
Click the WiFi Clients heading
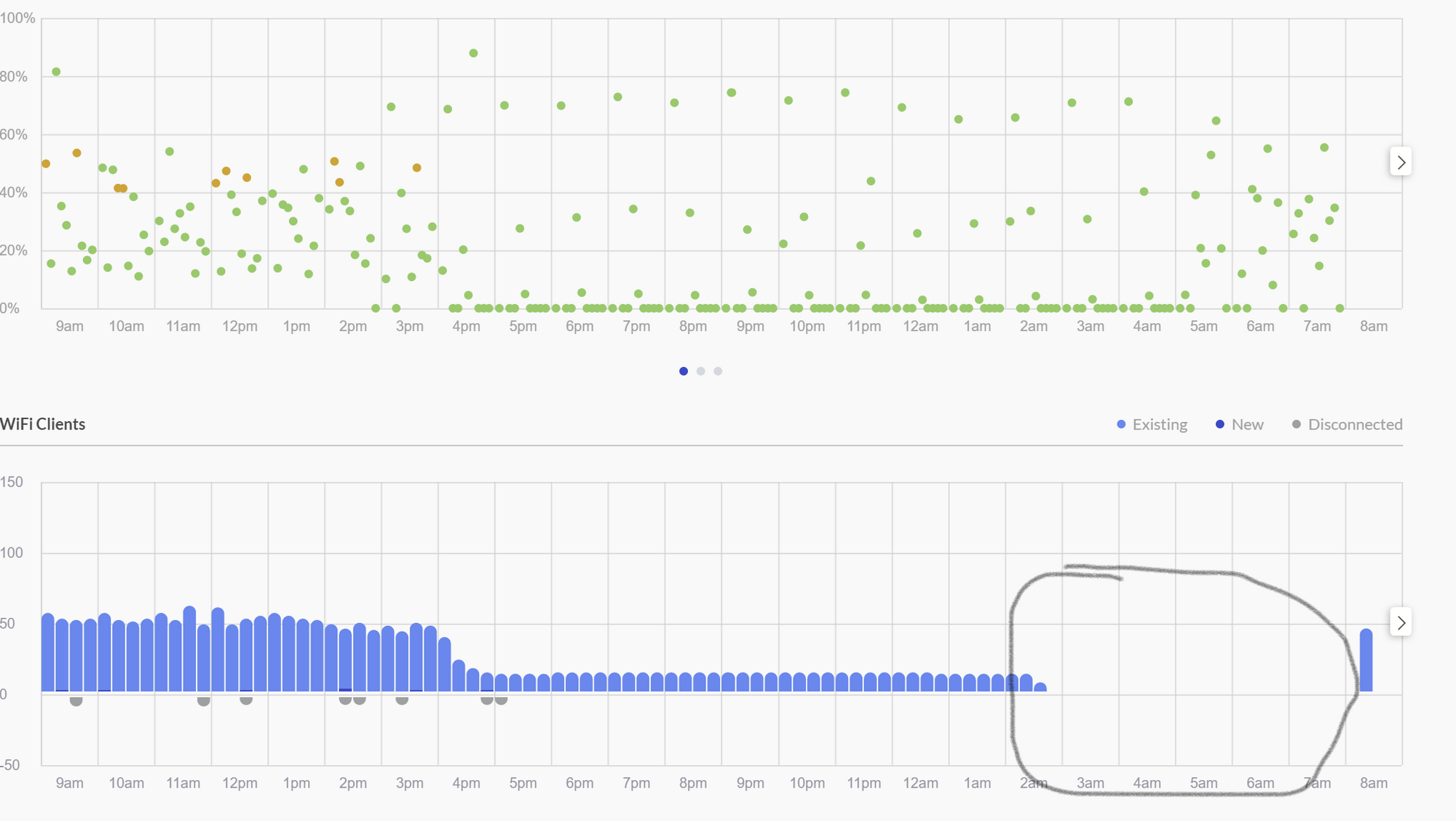click(42, 424)
